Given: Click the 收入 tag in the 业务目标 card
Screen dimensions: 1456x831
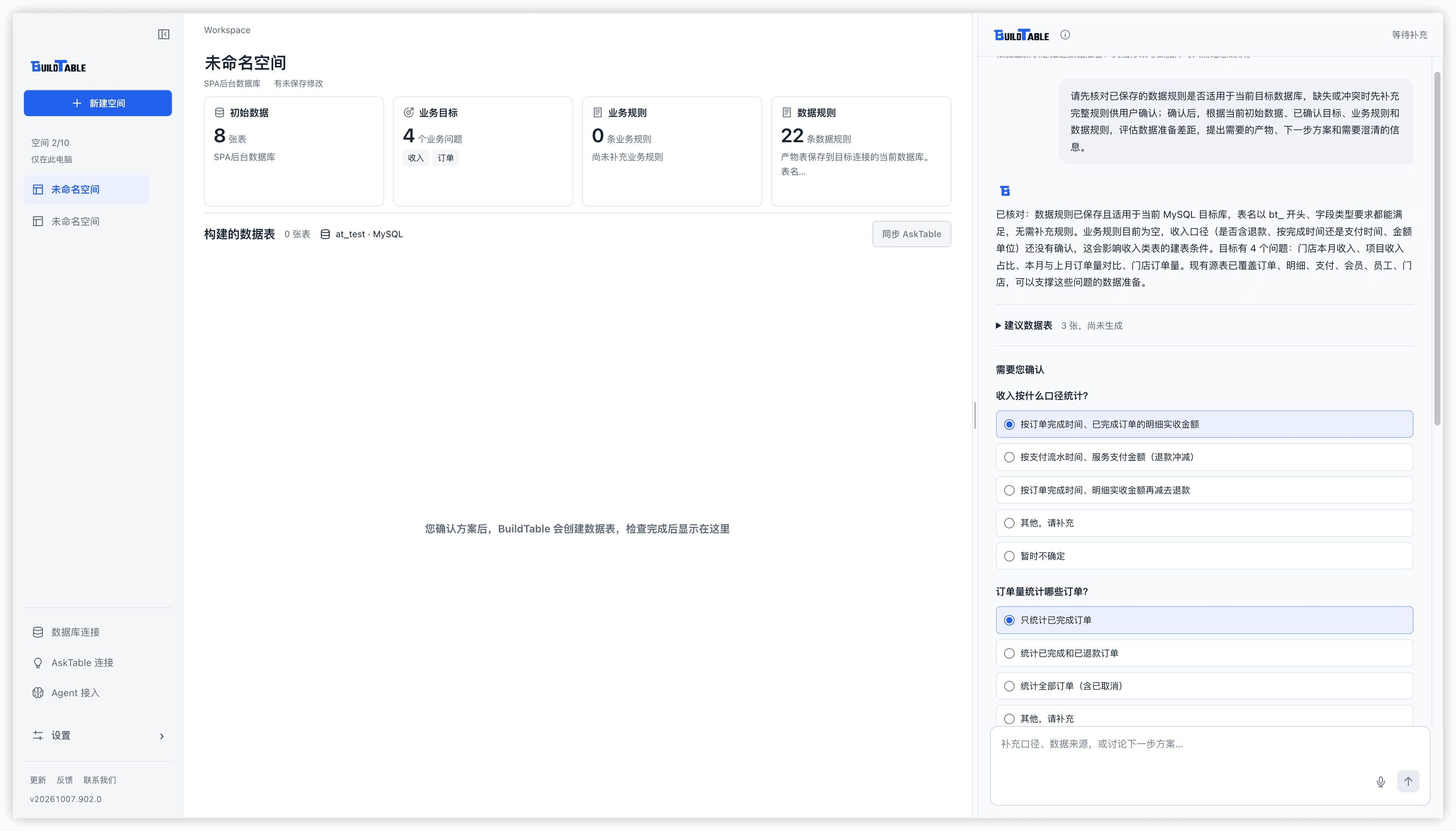Looking at the screenshot, I should click(416, 158).
